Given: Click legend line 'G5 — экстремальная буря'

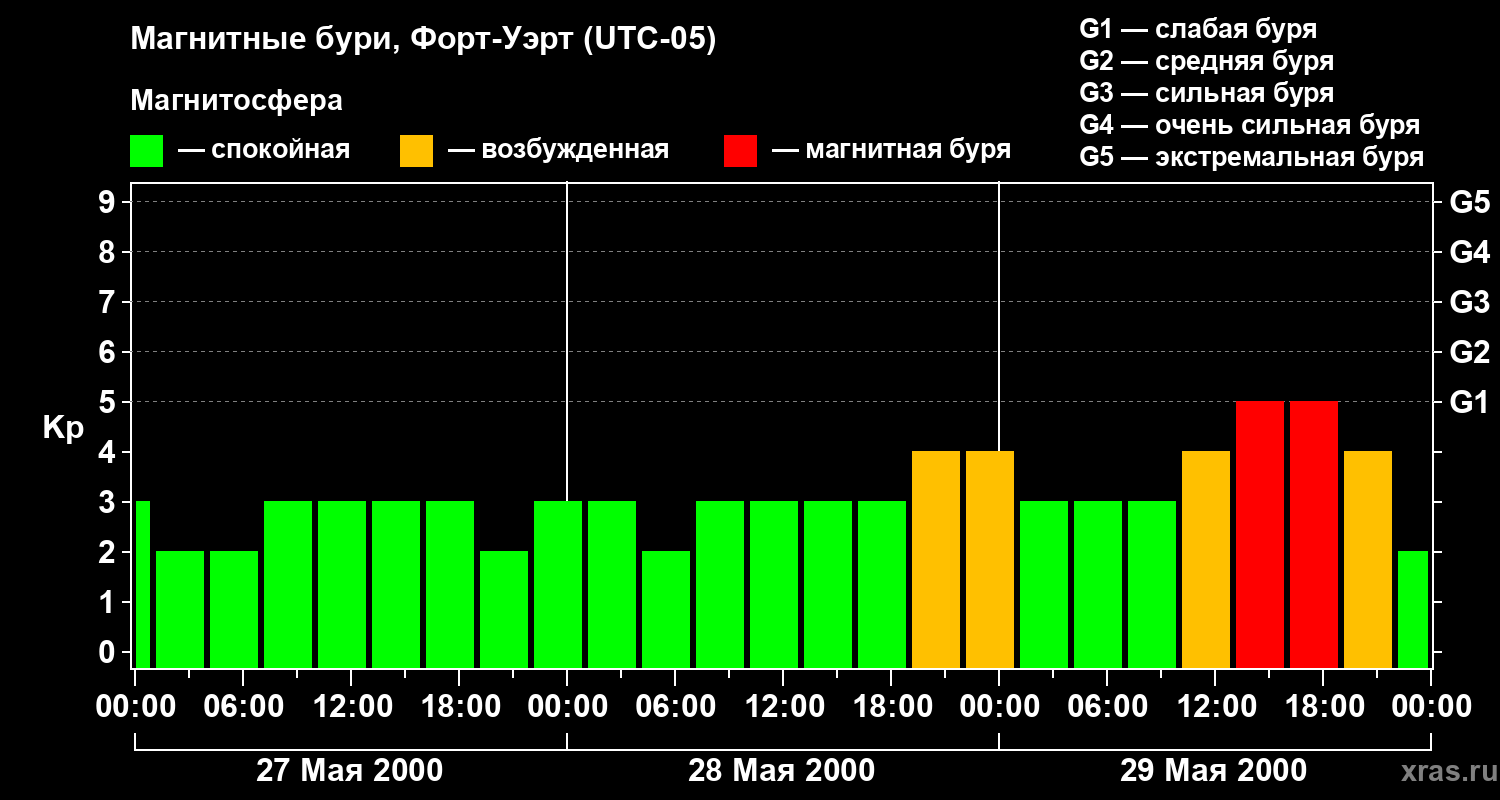Looking at the screenshot, I should 1251,158.
